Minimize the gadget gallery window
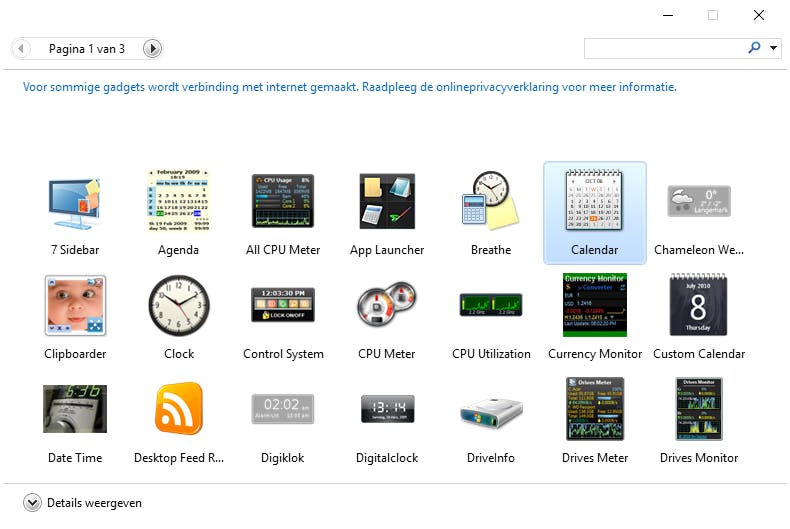 pyautogui.click(x=668, y=15)
